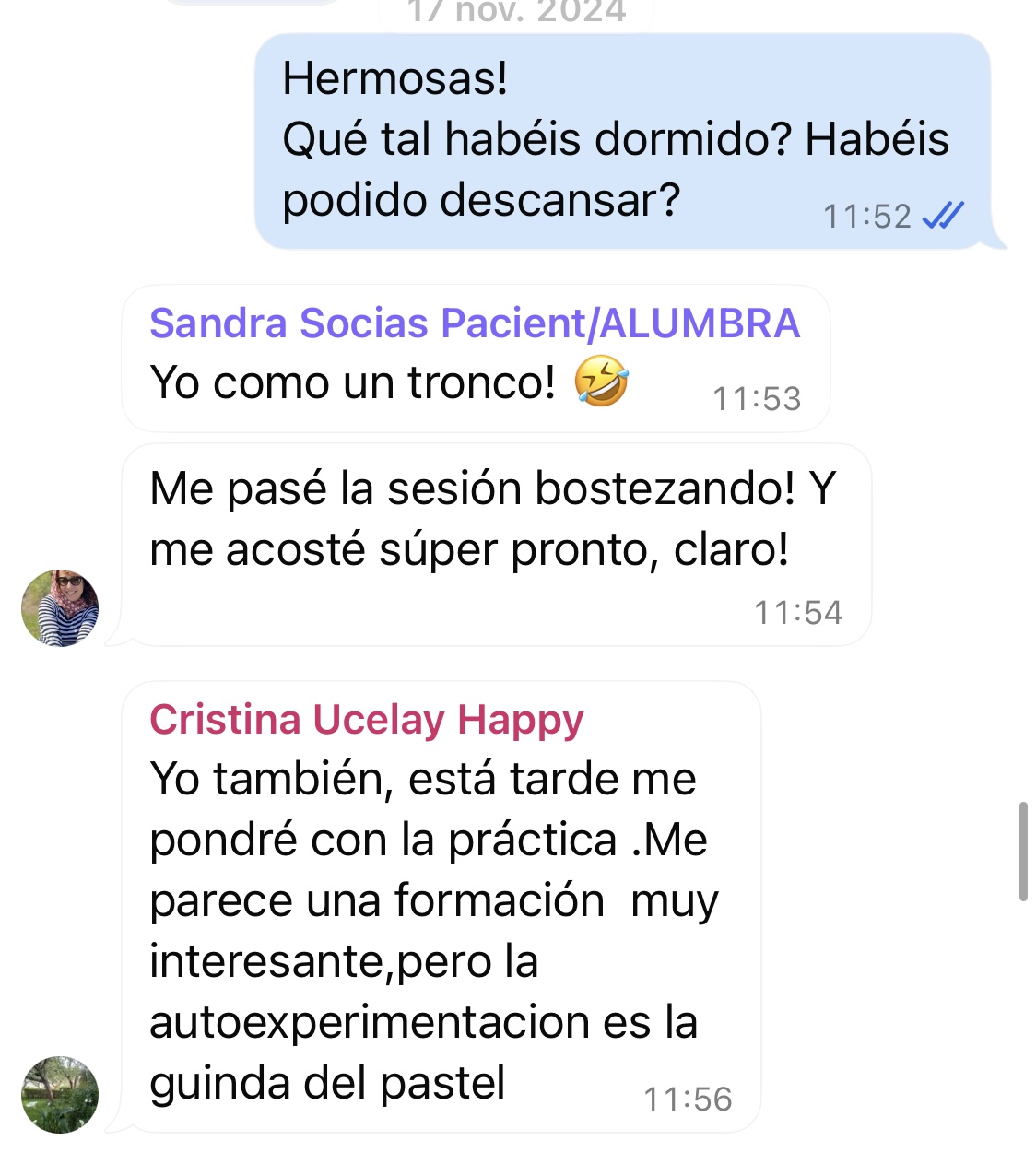
Task: Tap "guinda del pastel" text
Action: 327,1083
